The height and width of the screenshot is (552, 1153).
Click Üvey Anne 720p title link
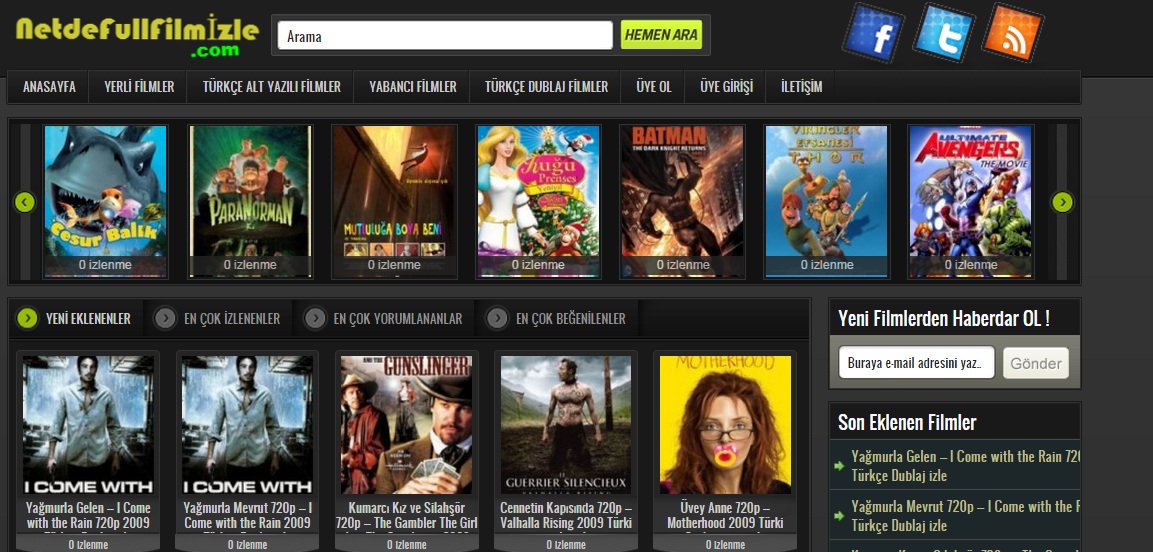pyautogui.click(x=725, y=515)
